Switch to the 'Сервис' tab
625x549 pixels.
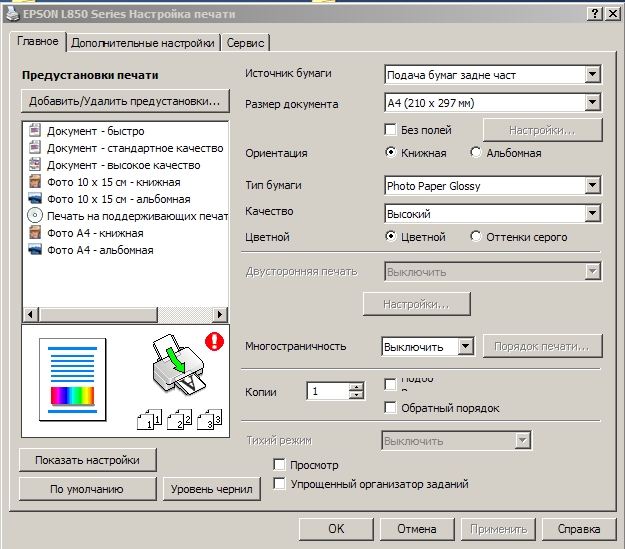point(246,43)
